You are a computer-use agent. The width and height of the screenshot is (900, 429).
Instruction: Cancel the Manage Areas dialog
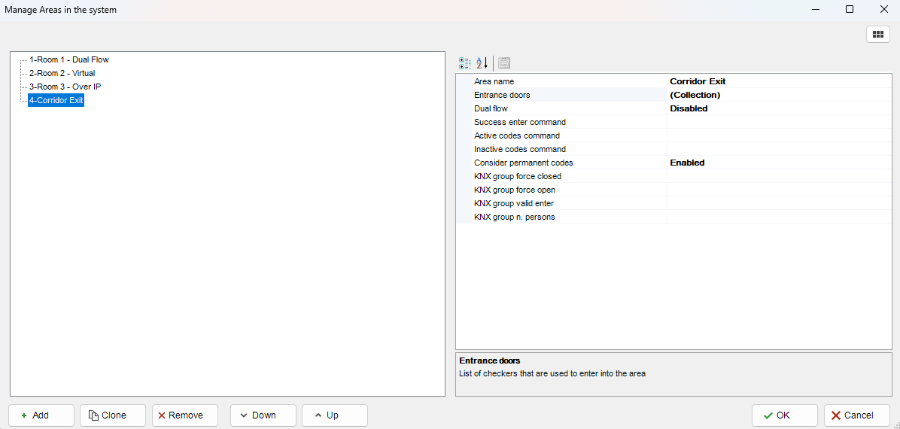coord(857,415)
